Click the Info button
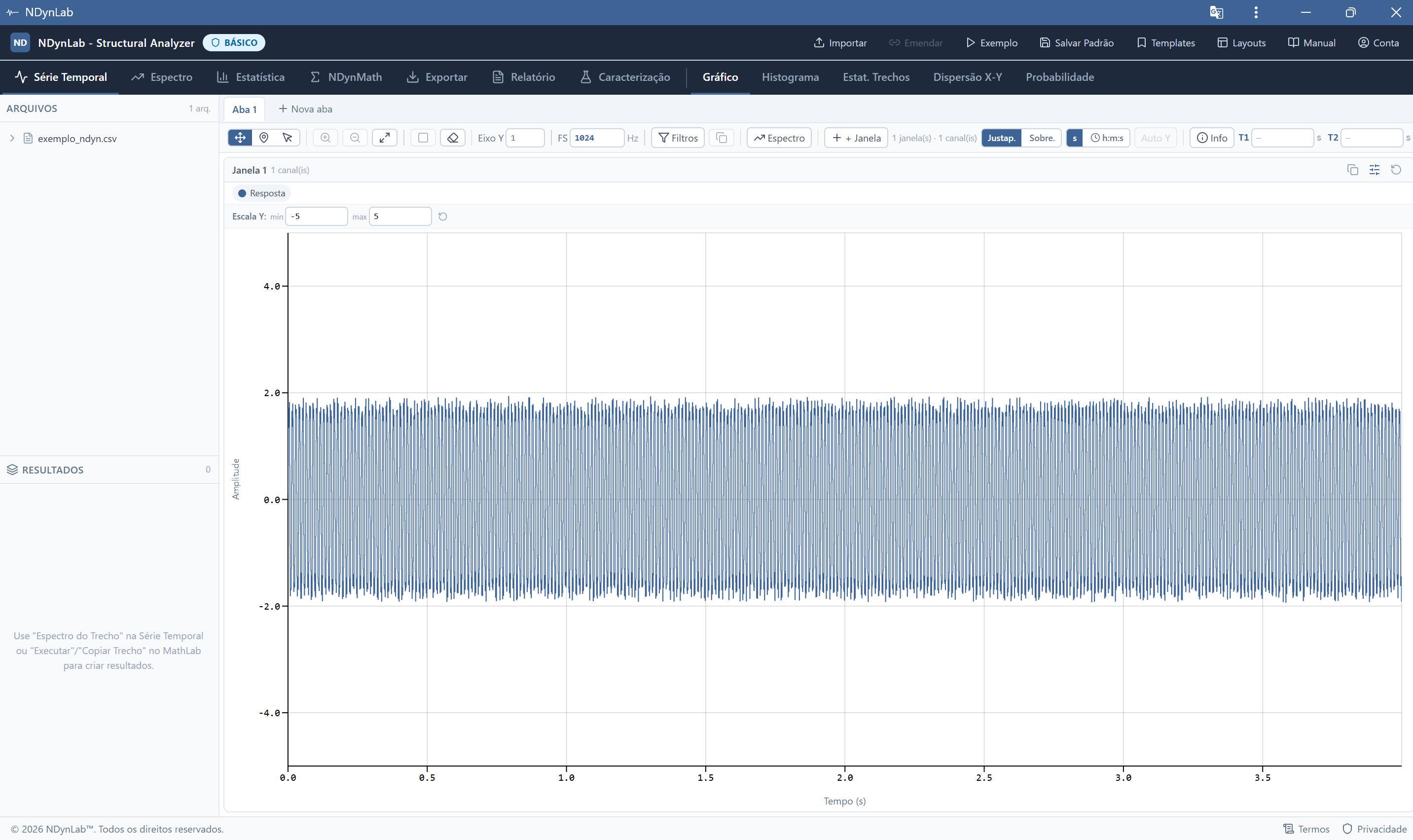This screenshot has height=840, width=1413. click(1212, 138)
